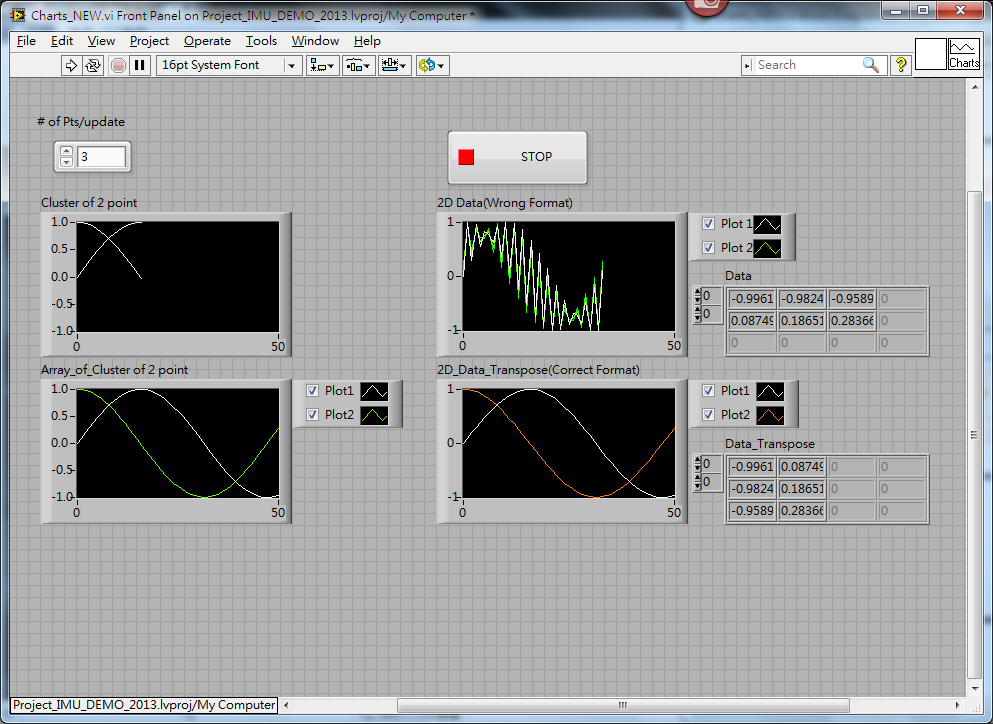Open the Project menu

coord(149,41)
